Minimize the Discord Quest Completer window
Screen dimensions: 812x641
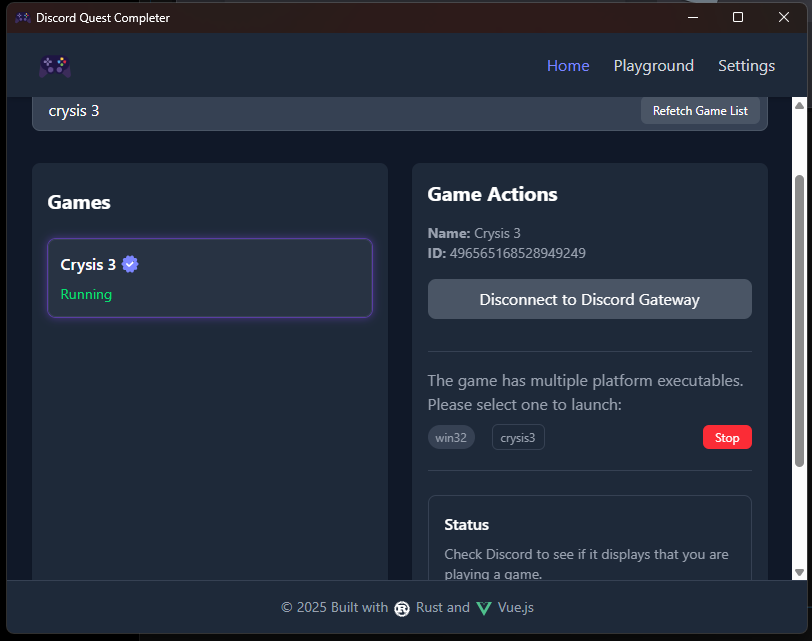(693, 17)
